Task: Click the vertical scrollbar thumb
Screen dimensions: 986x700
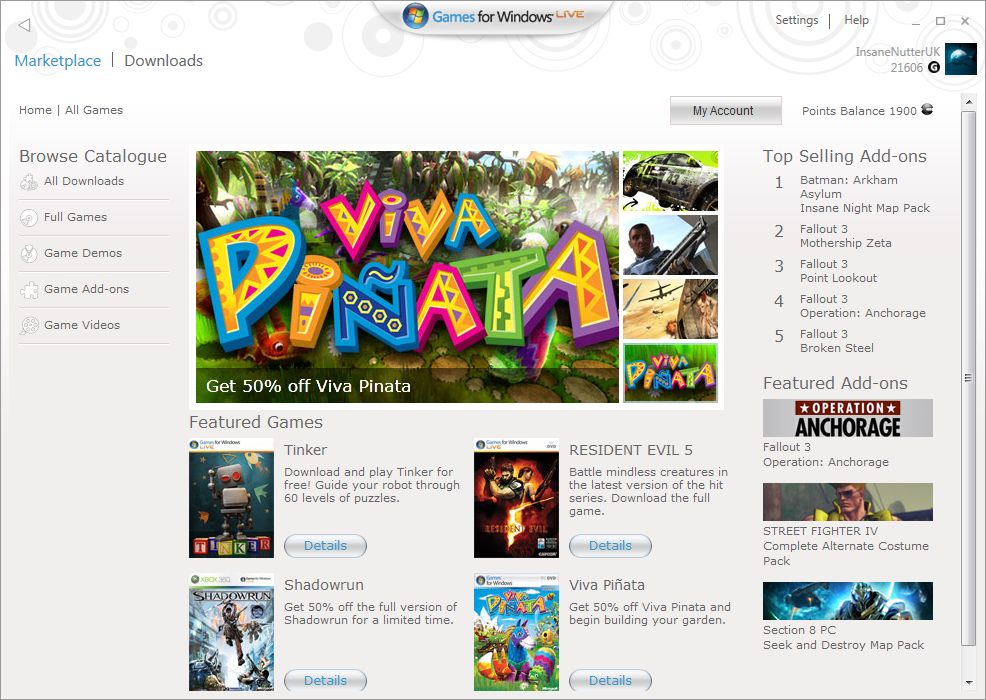Action: pyautogui.click(x=969, y=377)
